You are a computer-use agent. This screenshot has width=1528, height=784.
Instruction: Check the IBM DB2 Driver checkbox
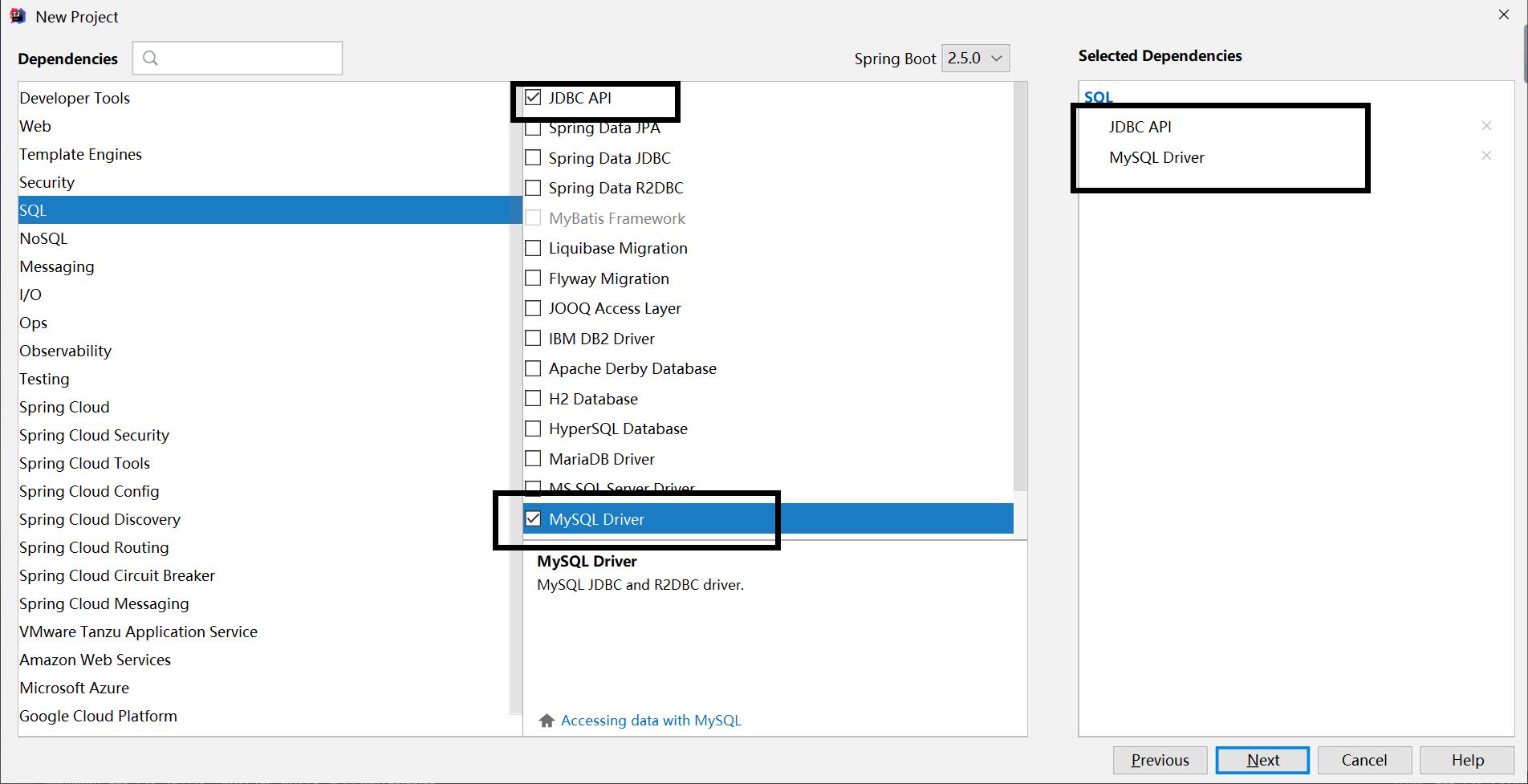pos(533,339)
